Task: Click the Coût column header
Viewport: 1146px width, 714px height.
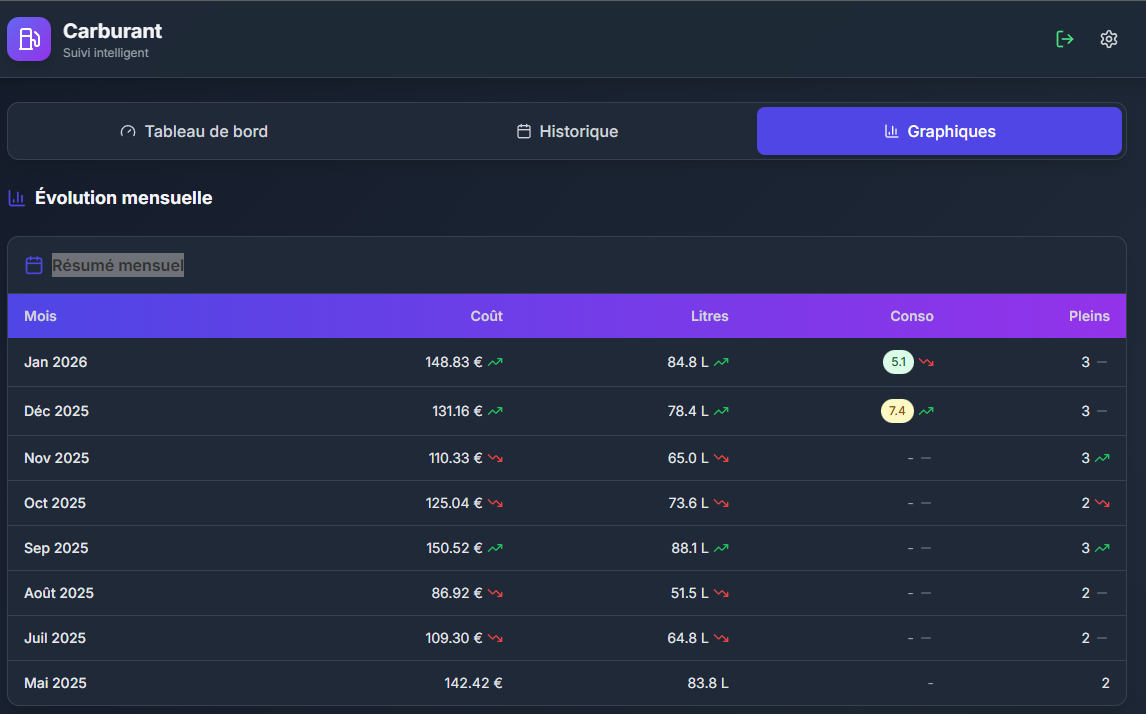Action: coord(486,316)
